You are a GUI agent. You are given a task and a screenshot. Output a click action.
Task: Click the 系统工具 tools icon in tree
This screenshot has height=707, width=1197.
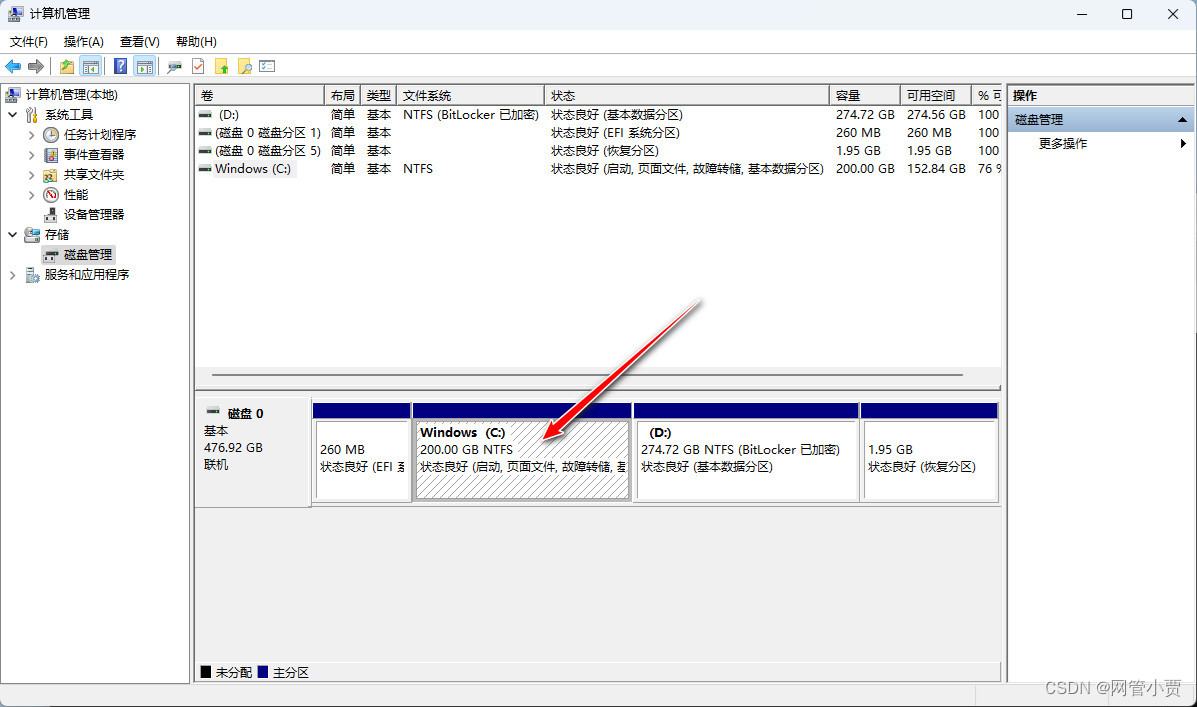[32, 115]
